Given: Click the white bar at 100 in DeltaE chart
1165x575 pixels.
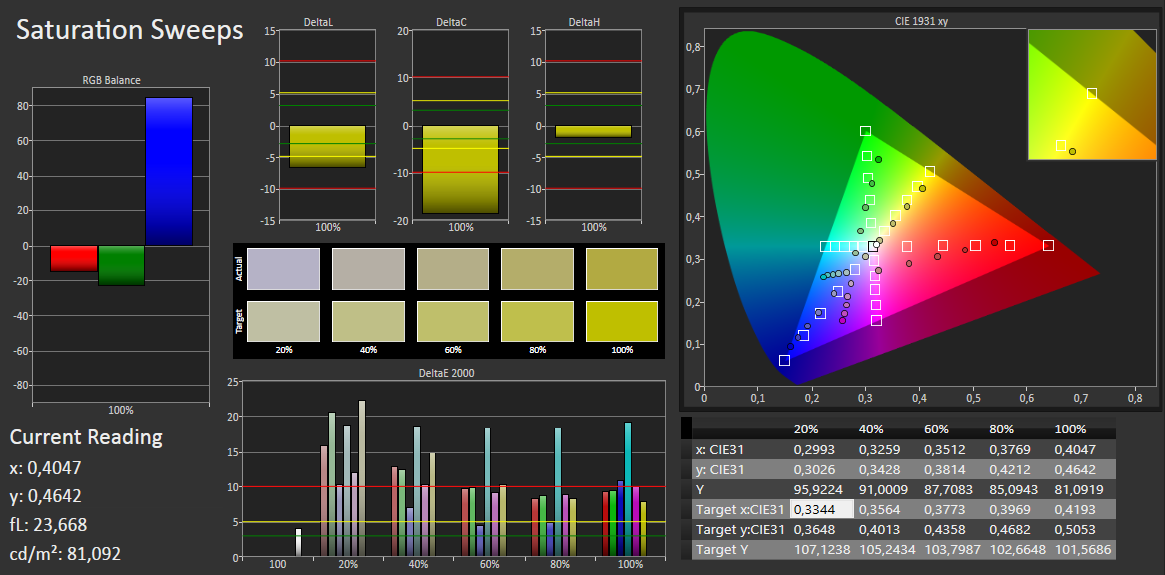Looking at the screenshot, I should (x=299, y=542).
